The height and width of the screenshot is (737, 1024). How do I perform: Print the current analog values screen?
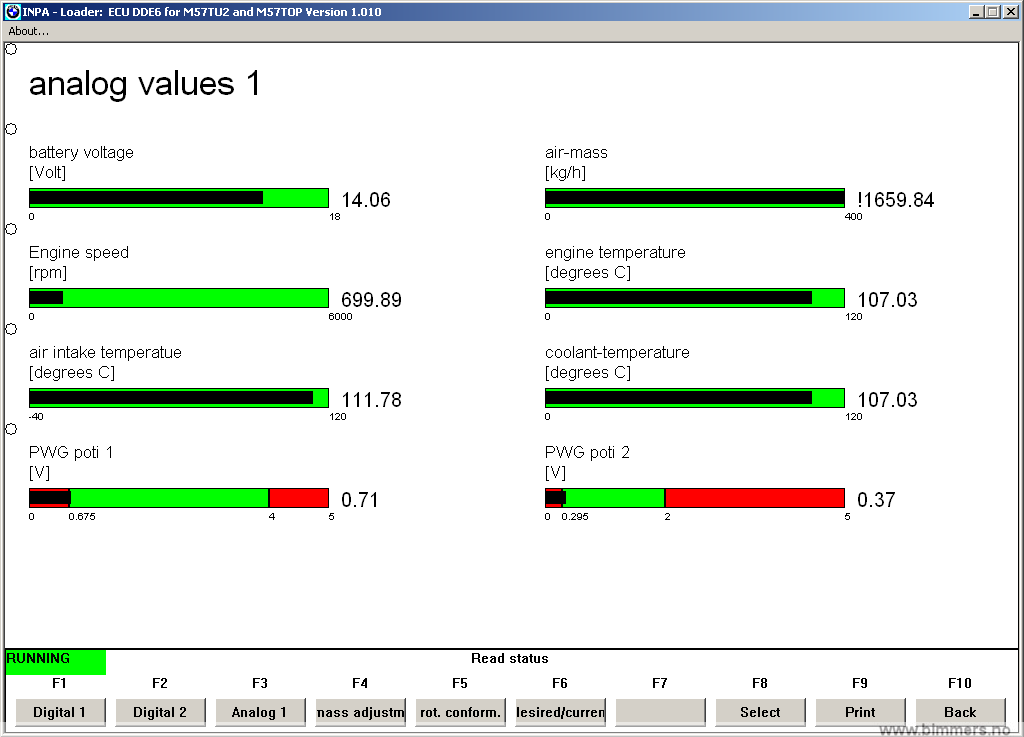tap(860, 712)
